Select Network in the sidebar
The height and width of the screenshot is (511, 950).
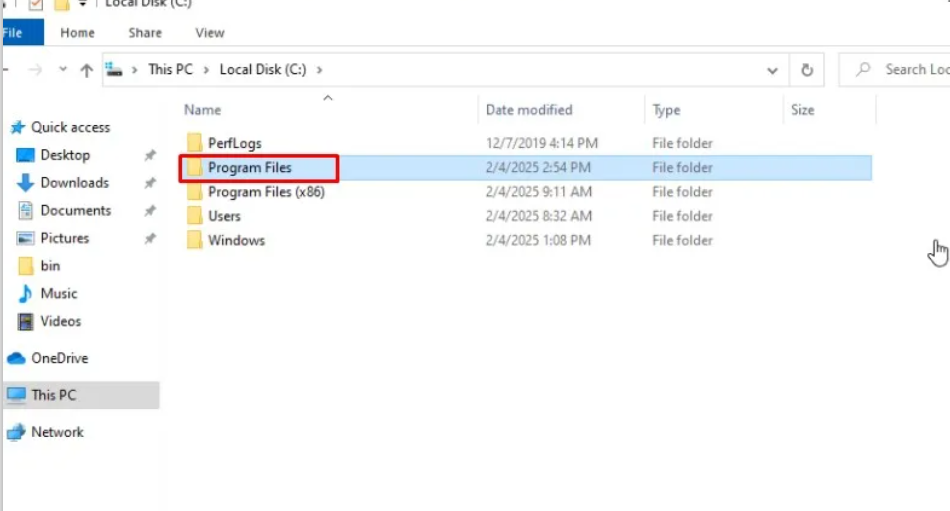point(57,432)
